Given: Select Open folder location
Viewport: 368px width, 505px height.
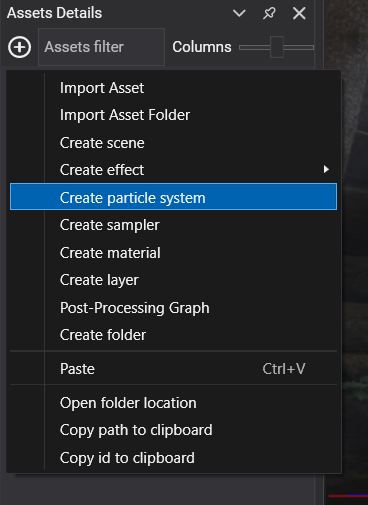Looking at the screenshot, I should 173,403.
